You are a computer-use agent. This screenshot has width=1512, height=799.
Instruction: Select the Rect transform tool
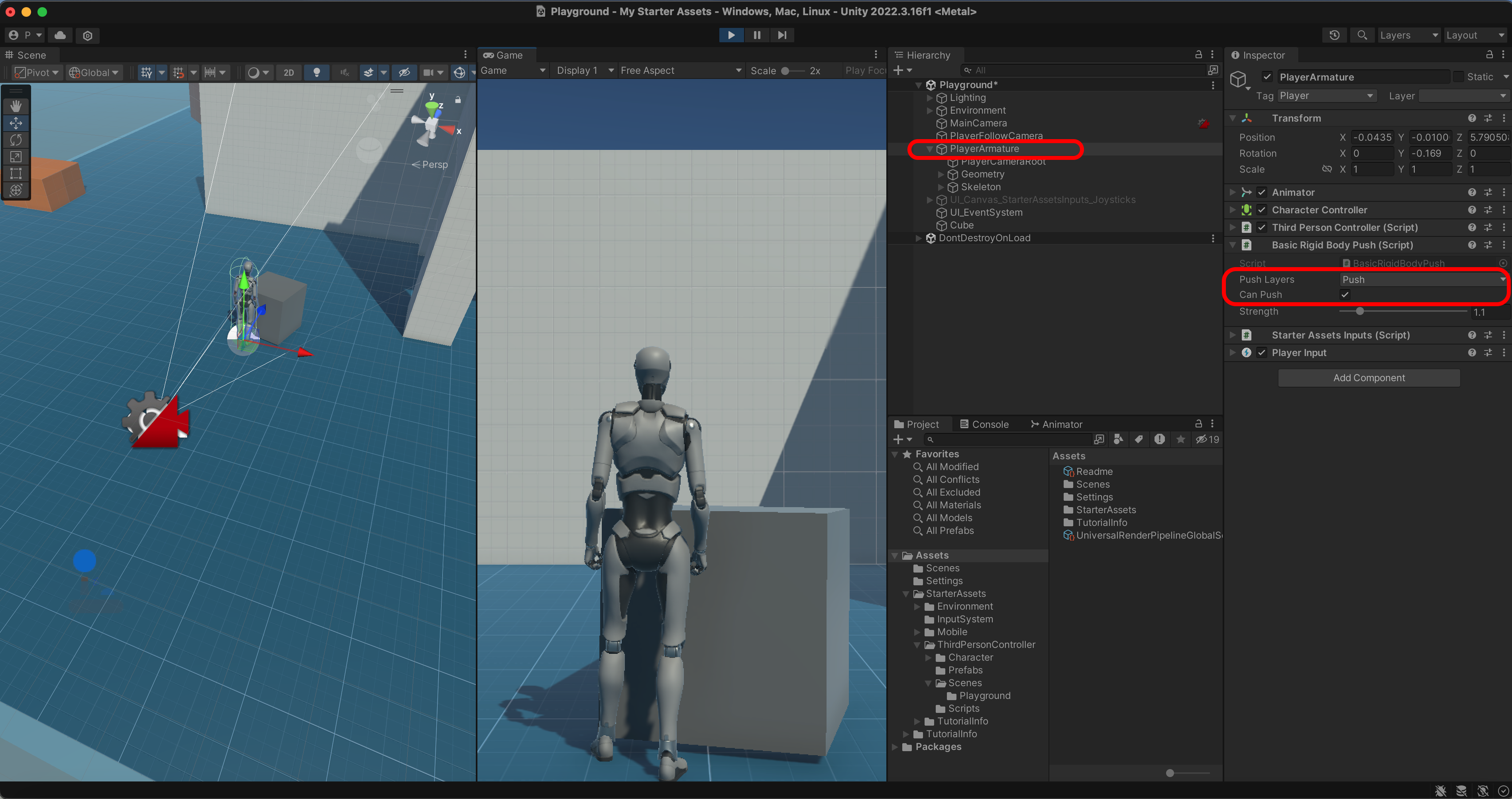click(16, 173)
